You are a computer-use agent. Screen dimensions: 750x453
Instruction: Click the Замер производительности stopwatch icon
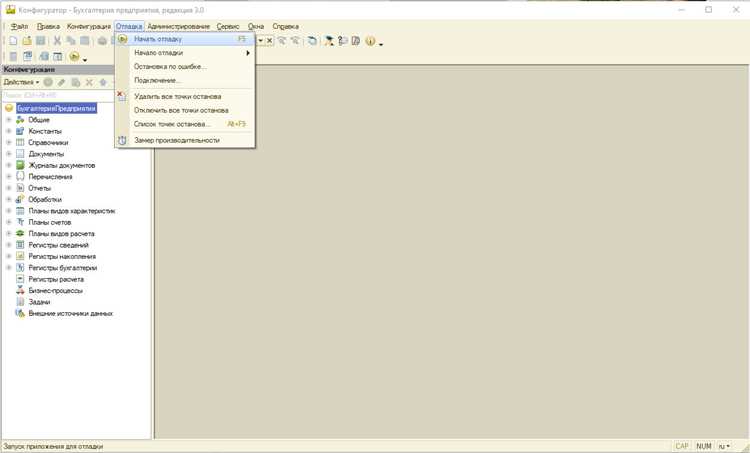point(122,140)
